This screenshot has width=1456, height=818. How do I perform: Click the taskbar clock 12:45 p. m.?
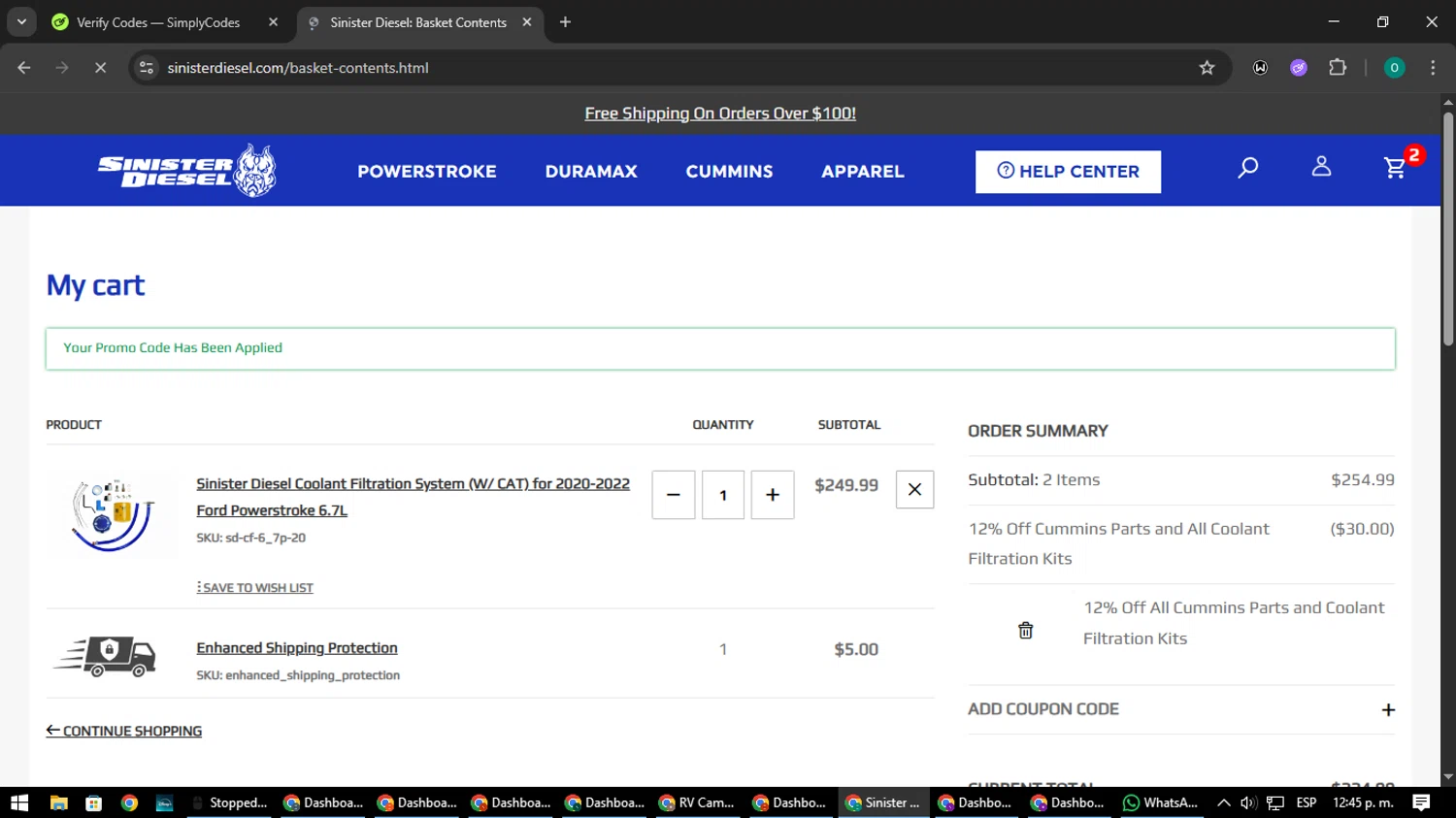[1363, 802]
